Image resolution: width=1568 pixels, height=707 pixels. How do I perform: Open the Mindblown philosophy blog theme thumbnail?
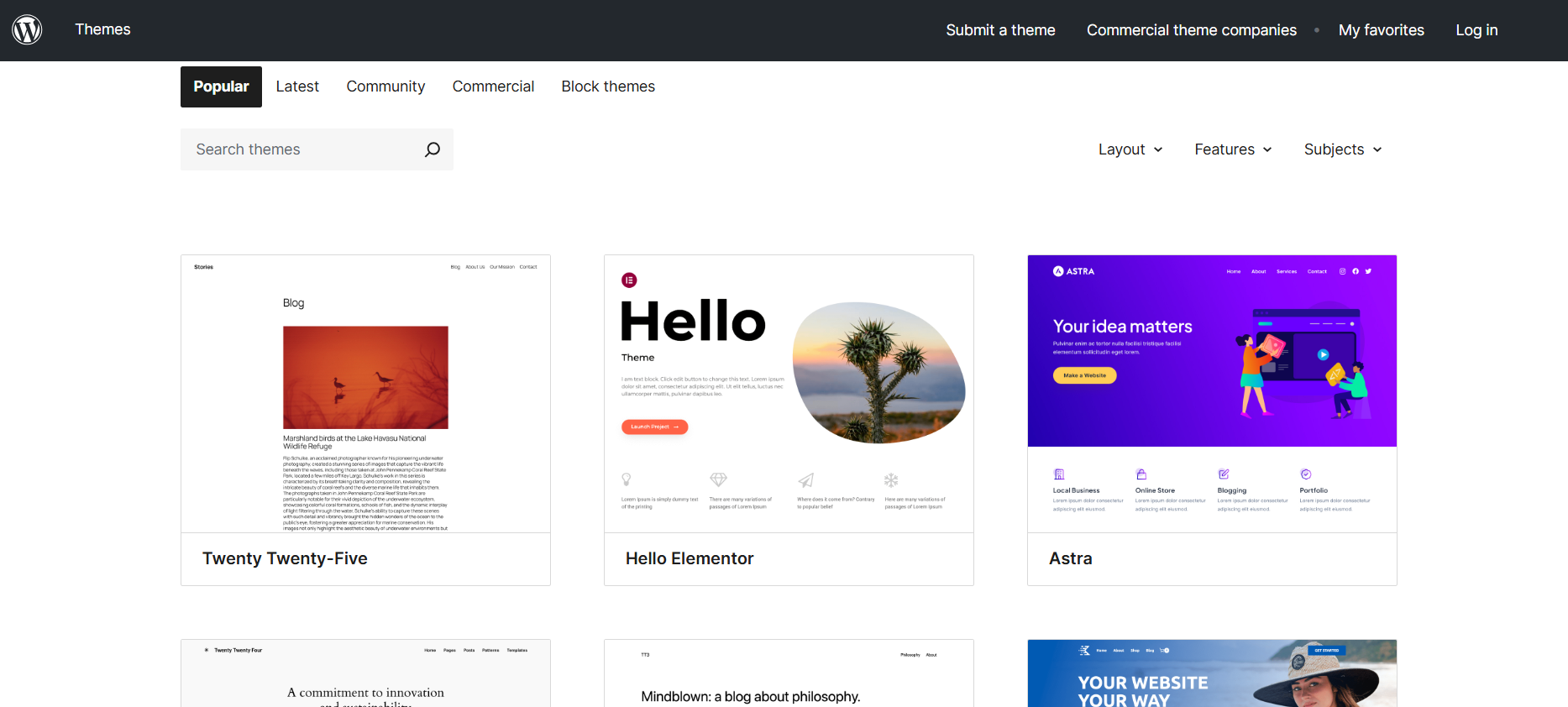[x=789, y=673]
